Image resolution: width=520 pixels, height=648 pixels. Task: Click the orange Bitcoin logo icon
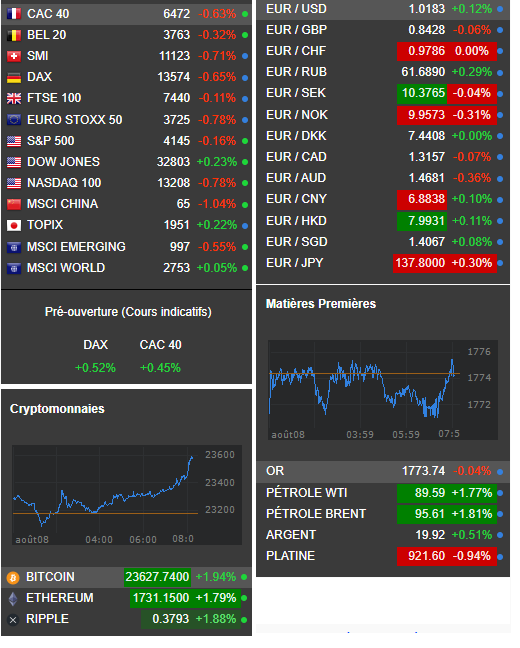pyautogui.click(x=13, y=578)
